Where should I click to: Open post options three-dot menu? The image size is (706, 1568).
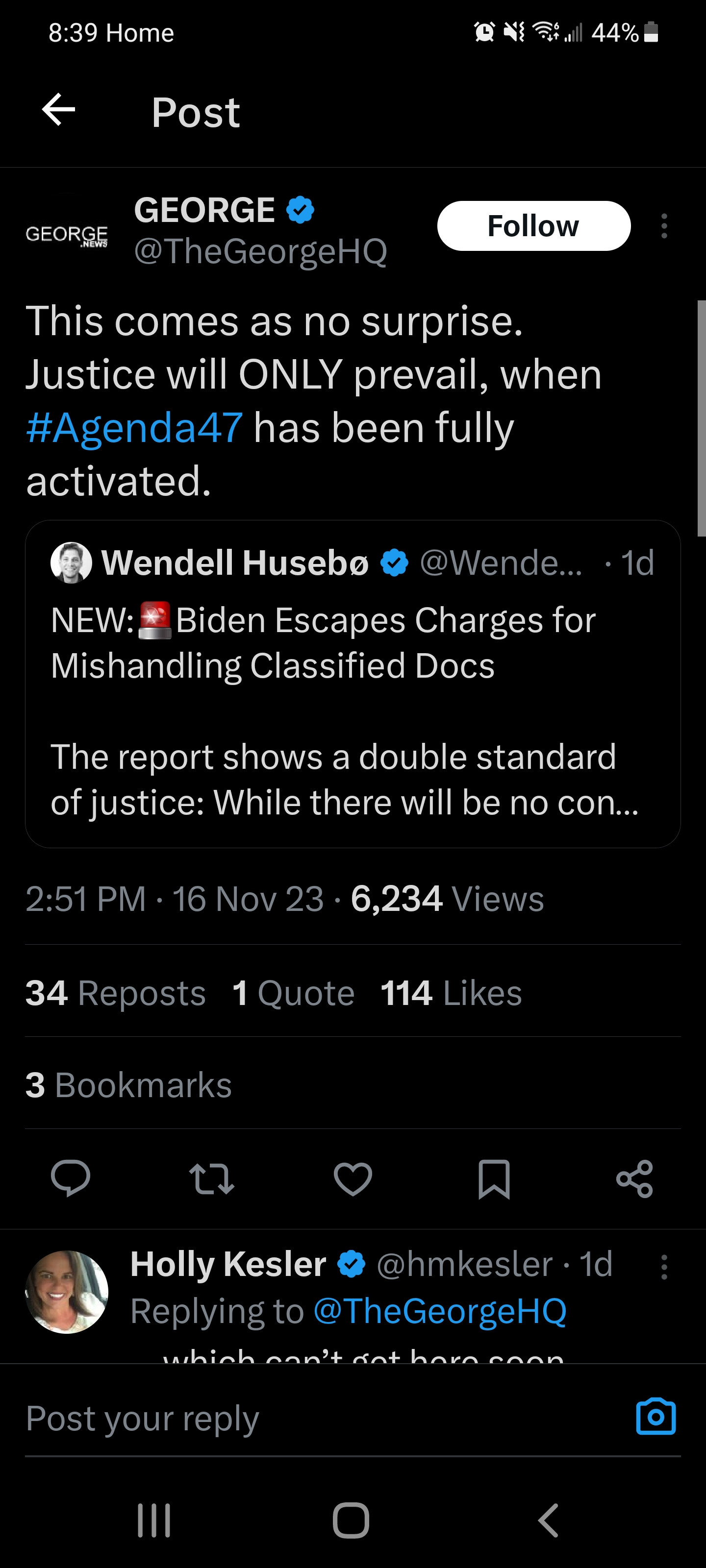[664, 226]
